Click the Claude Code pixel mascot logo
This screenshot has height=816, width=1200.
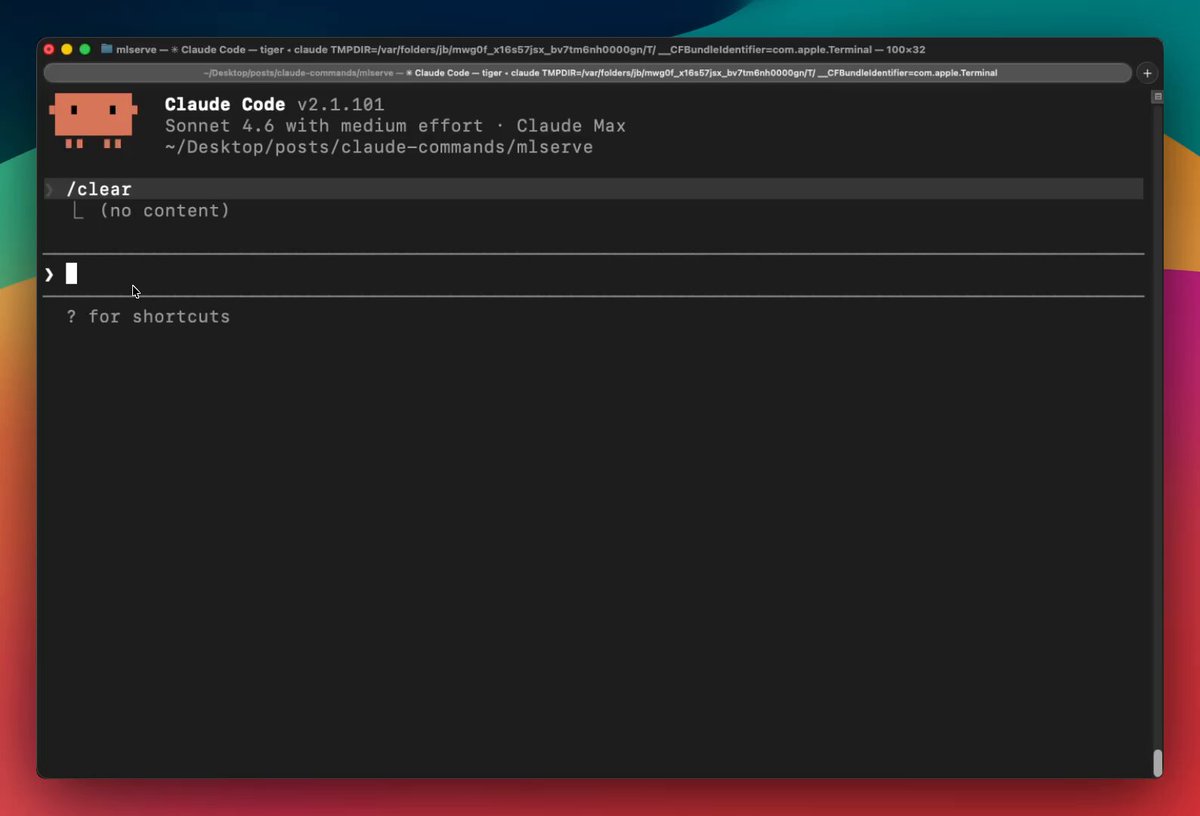pyautogui.click(x=93, y=119)
